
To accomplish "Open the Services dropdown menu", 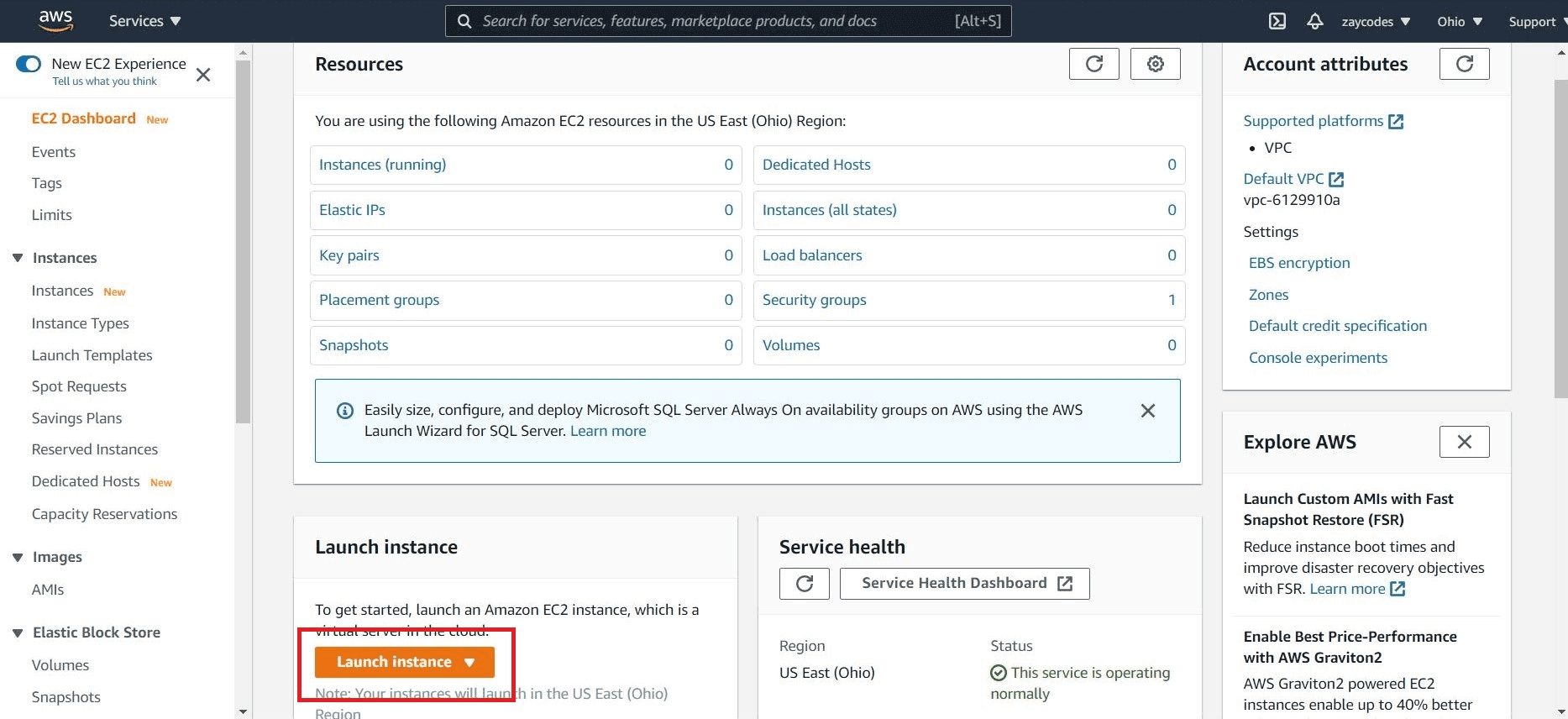I will point(144,21).
